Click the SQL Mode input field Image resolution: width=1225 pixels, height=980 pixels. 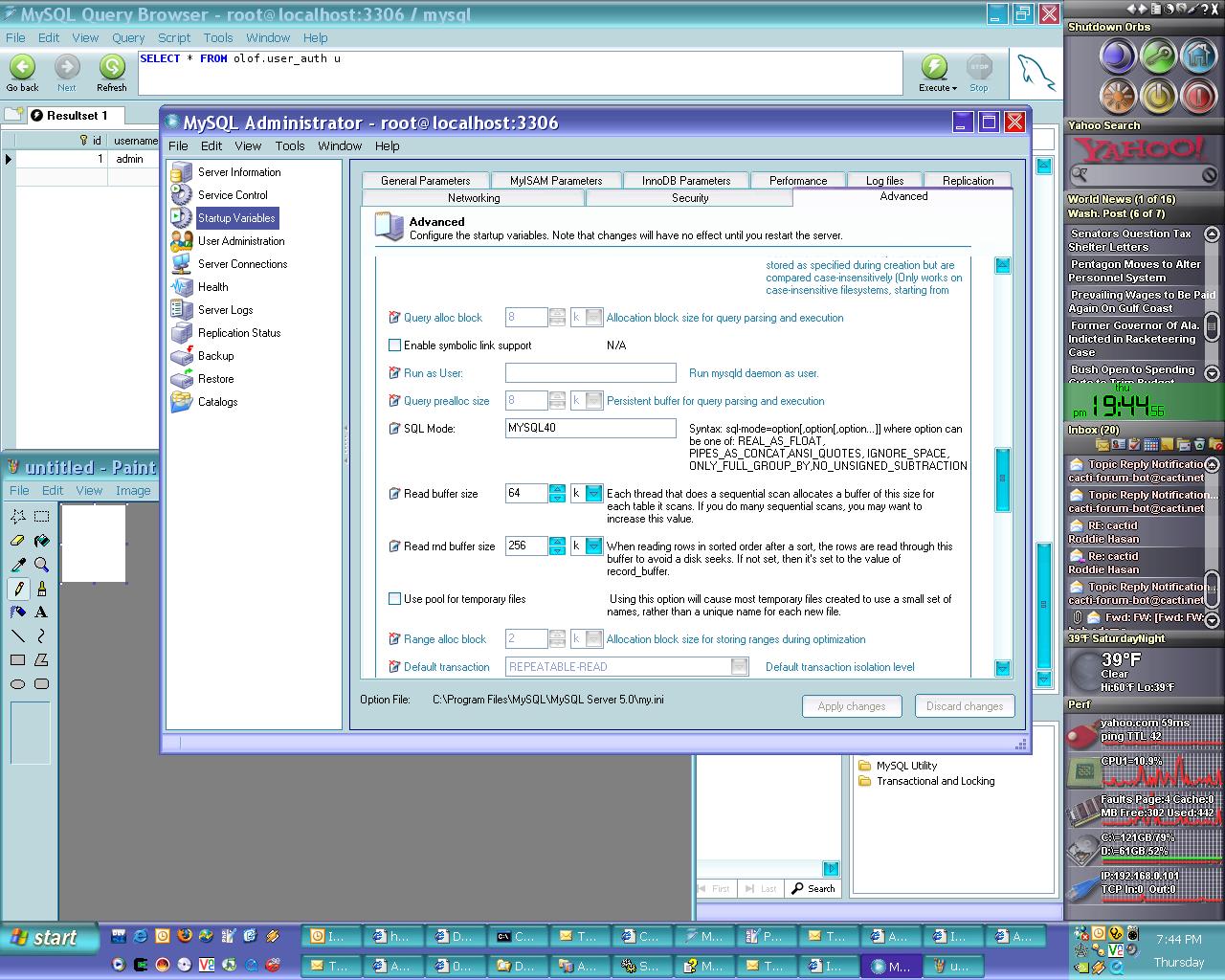(x=590, y=429)
